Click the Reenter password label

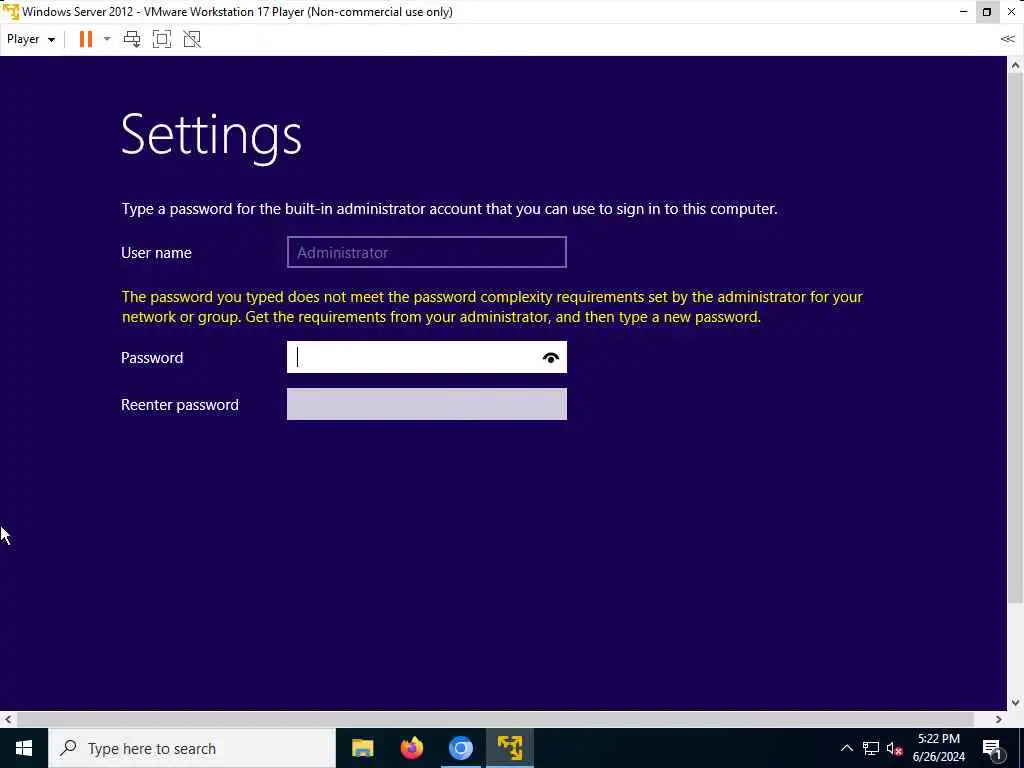click(180, 405)
